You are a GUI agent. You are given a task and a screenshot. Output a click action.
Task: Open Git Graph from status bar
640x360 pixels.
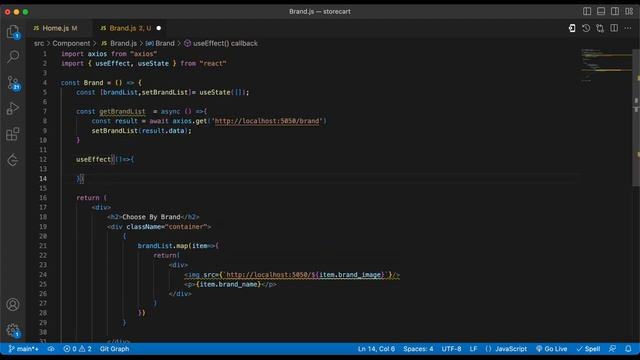pyautogui.click(x=114, y=349)
